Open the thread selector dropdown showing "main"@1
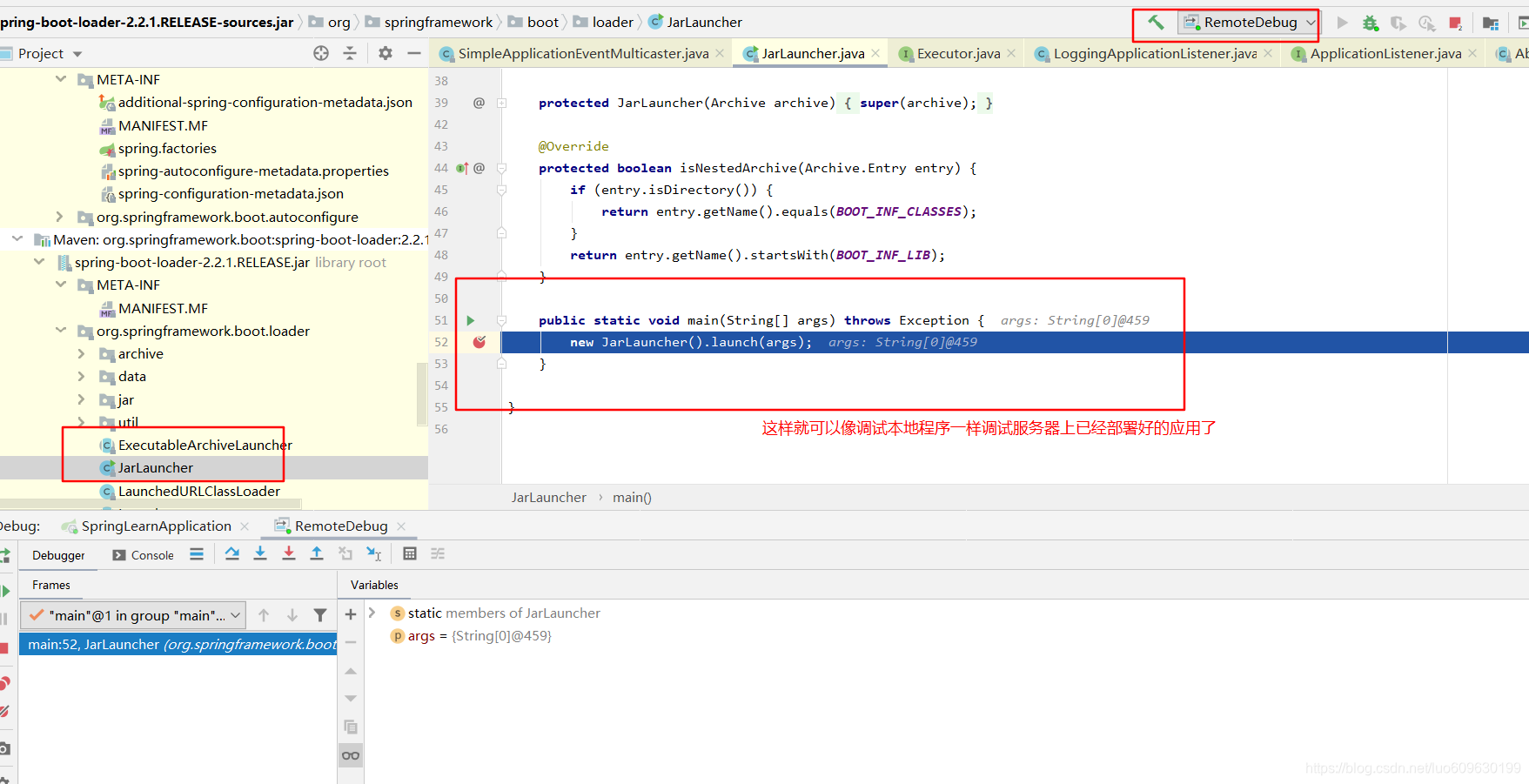The image size is (1529, 784). tap(133, 615)
